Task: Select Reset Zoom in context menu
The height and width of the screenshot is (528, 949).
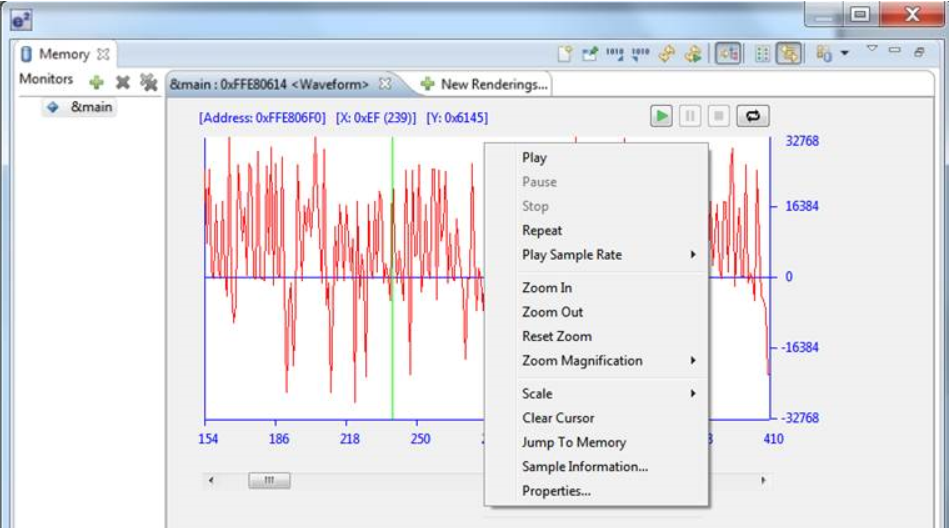Action: click(556, 337)
